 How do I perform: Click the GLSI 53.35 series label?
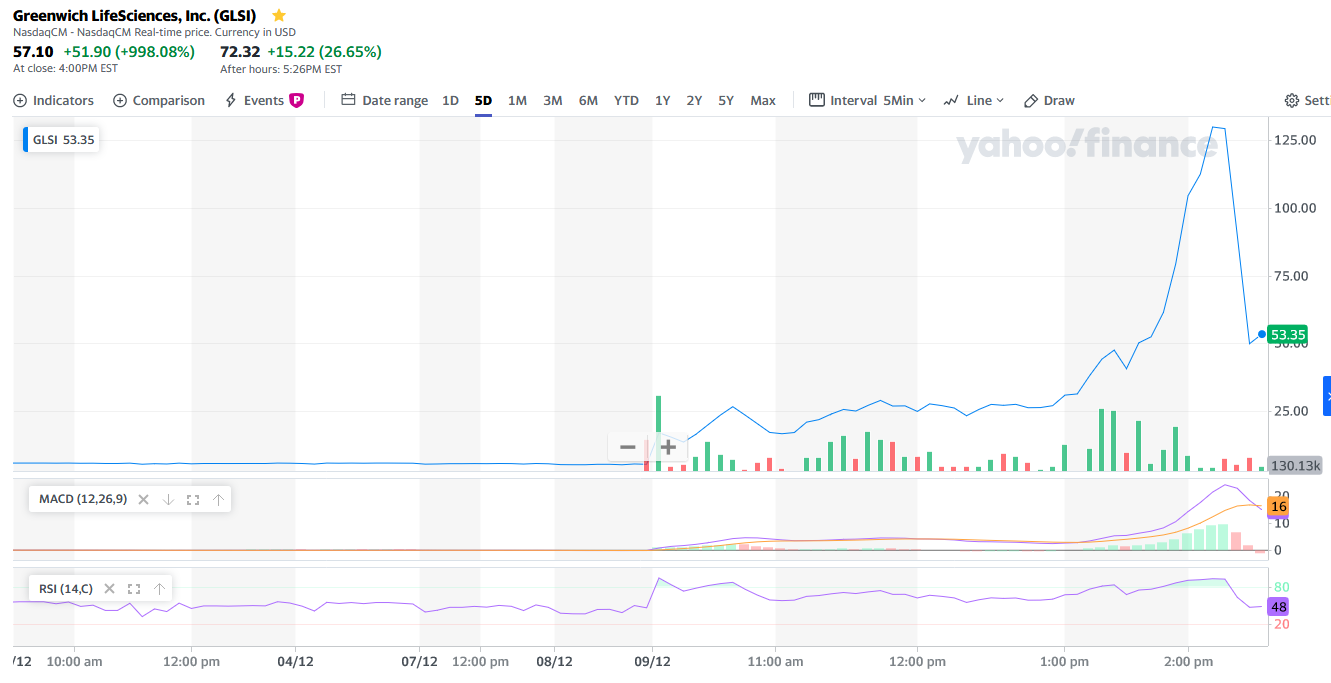tap(63, 140)
